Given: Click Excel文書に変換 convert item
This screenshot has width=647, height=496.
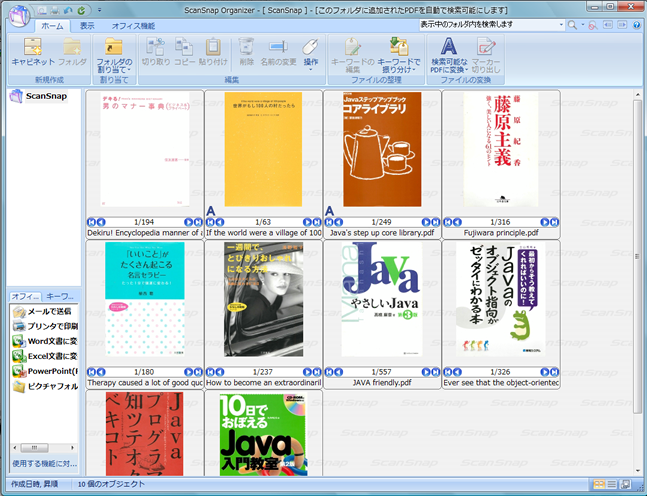Looking at the screenshot, I should click(x=45, y=356).
